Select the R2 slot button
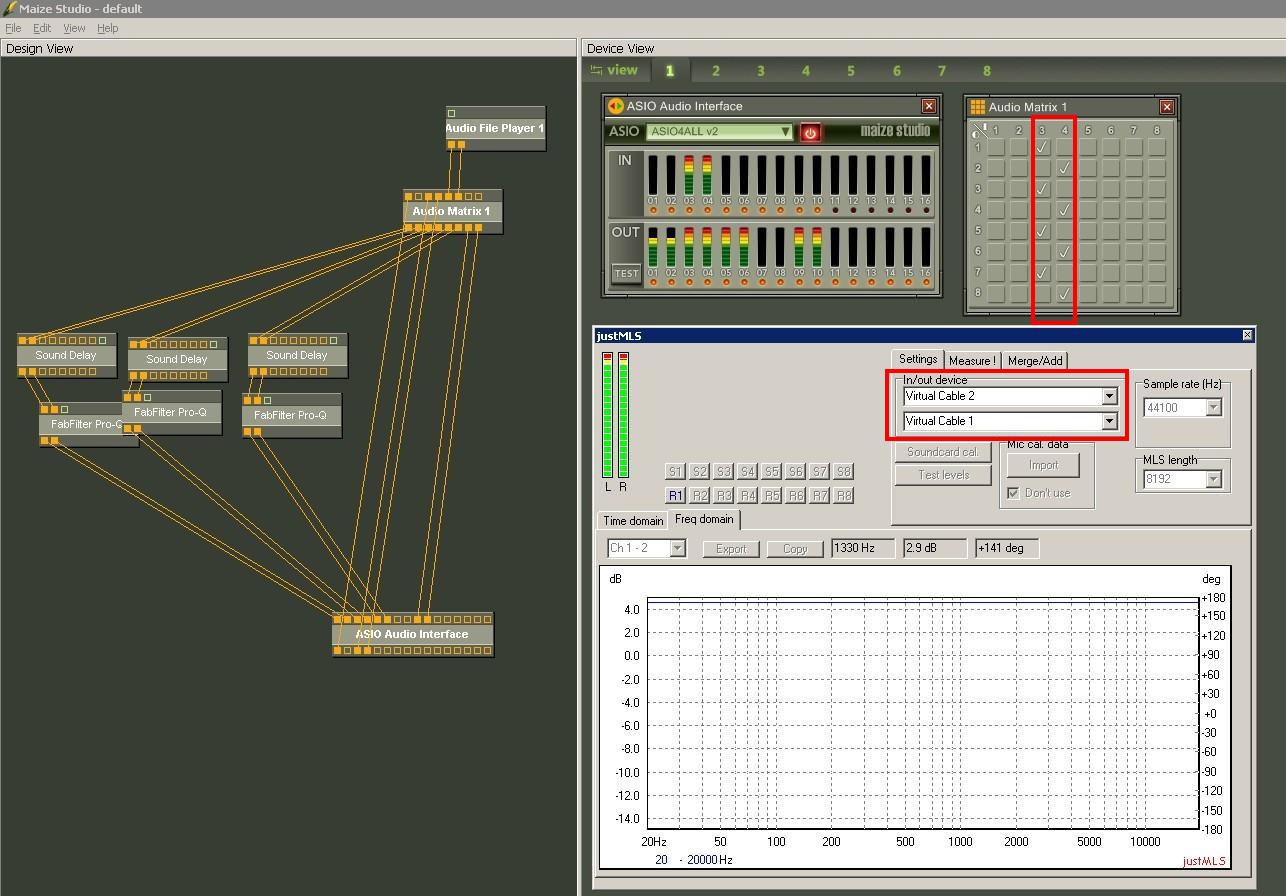 (x=699, y=495)
